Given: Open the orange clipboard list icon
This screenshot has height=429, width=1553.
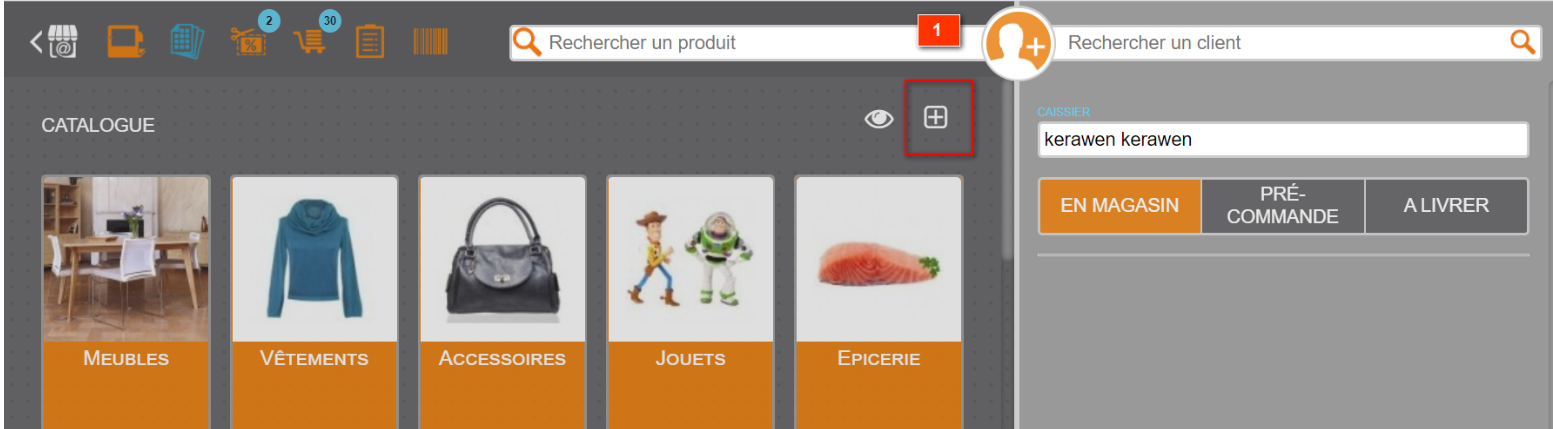Looking at the screenshot, I should pos(370,42).
